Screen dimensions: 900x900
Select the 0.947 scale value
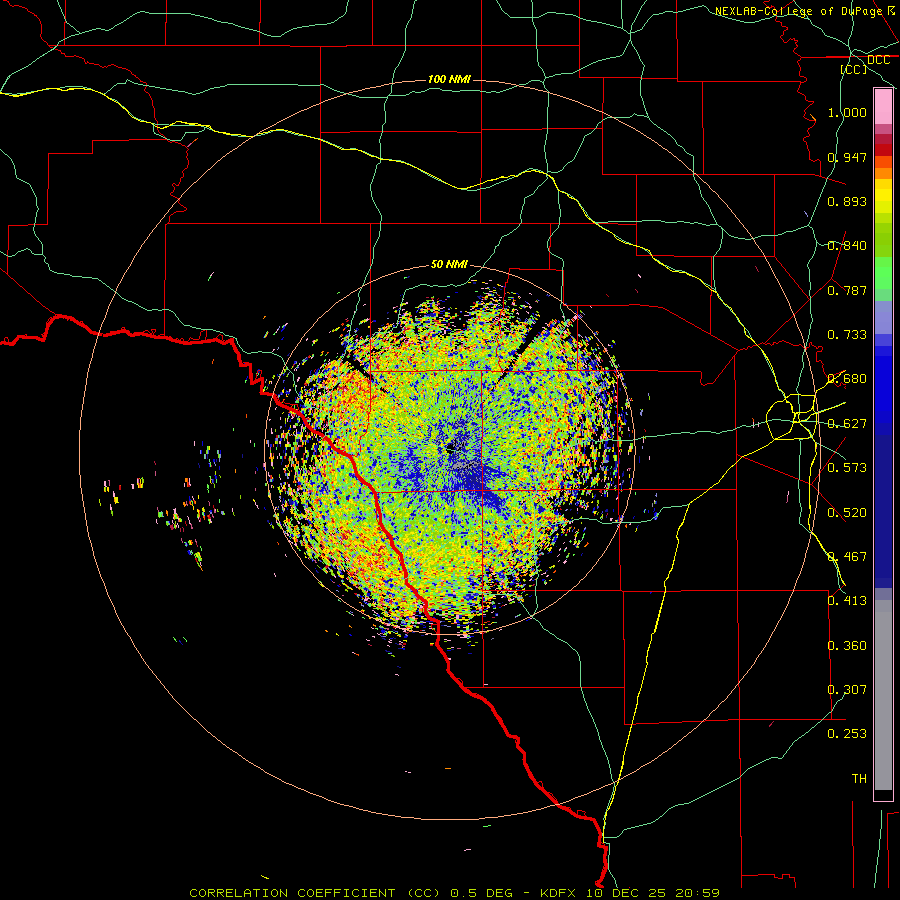[x=847, y=157]
